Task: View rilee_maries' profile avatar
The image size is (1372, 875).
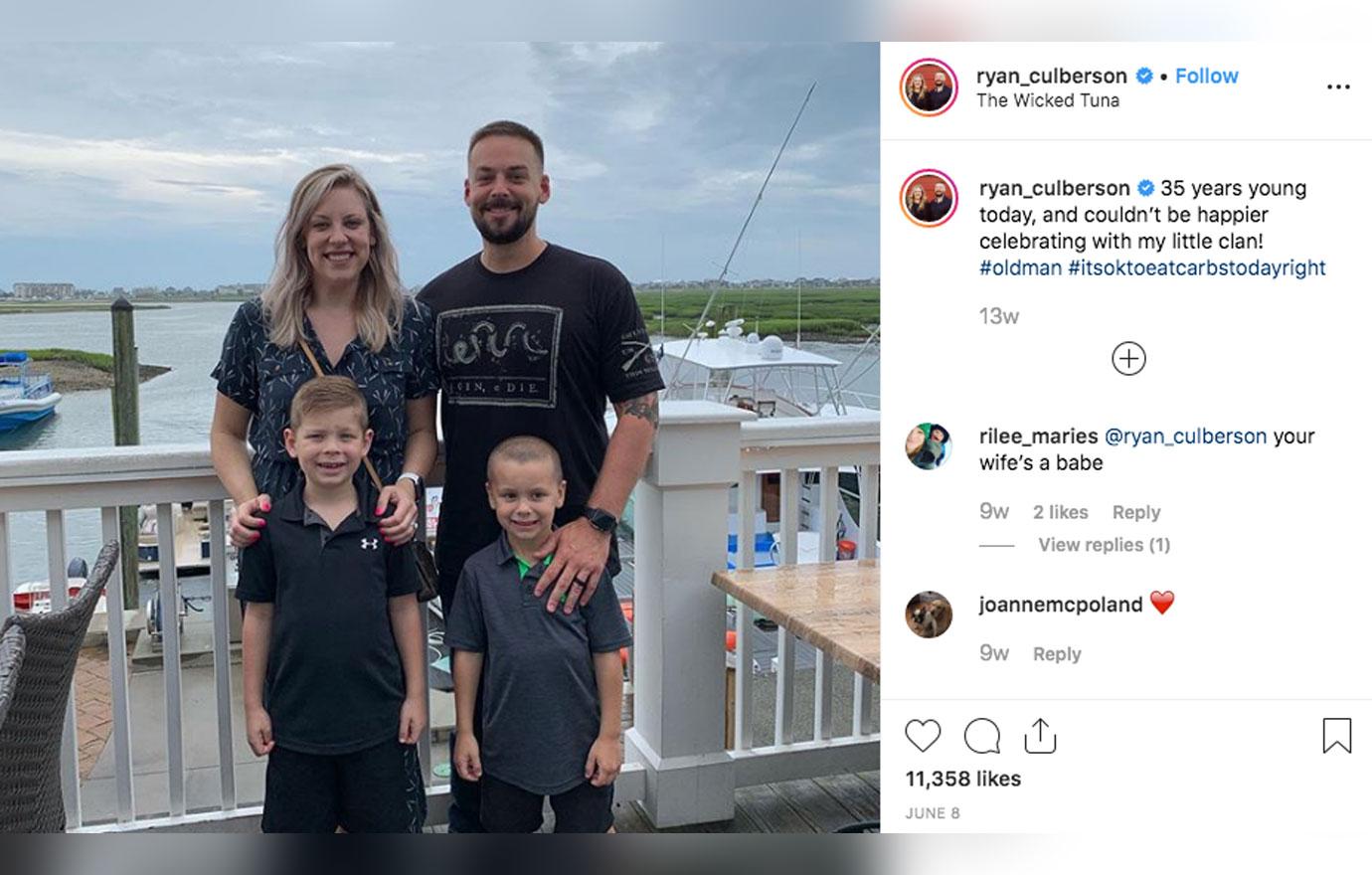Action: coord(929,444)
